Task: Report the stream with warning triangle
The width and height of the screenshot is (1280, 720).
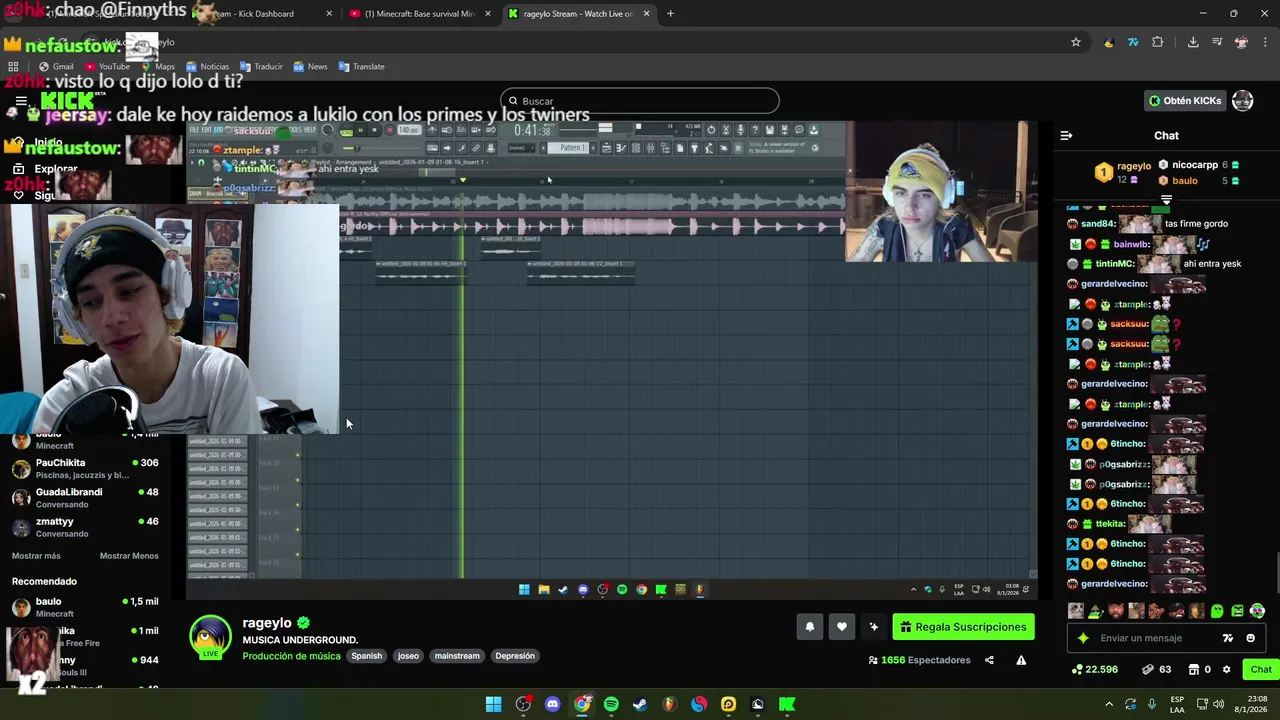Action: [1021, 660]
